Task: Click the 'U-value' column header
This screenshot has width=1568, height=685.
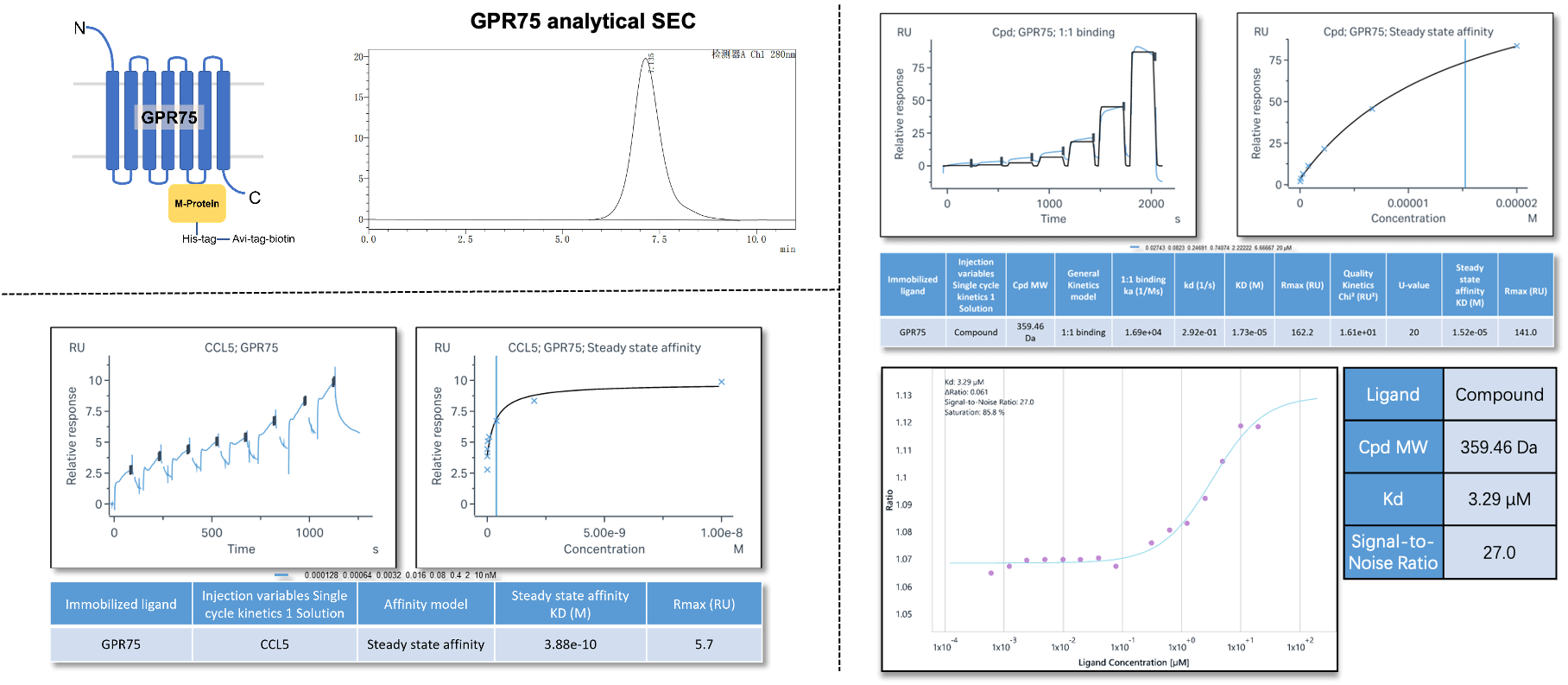Action: click(1413, 285)
